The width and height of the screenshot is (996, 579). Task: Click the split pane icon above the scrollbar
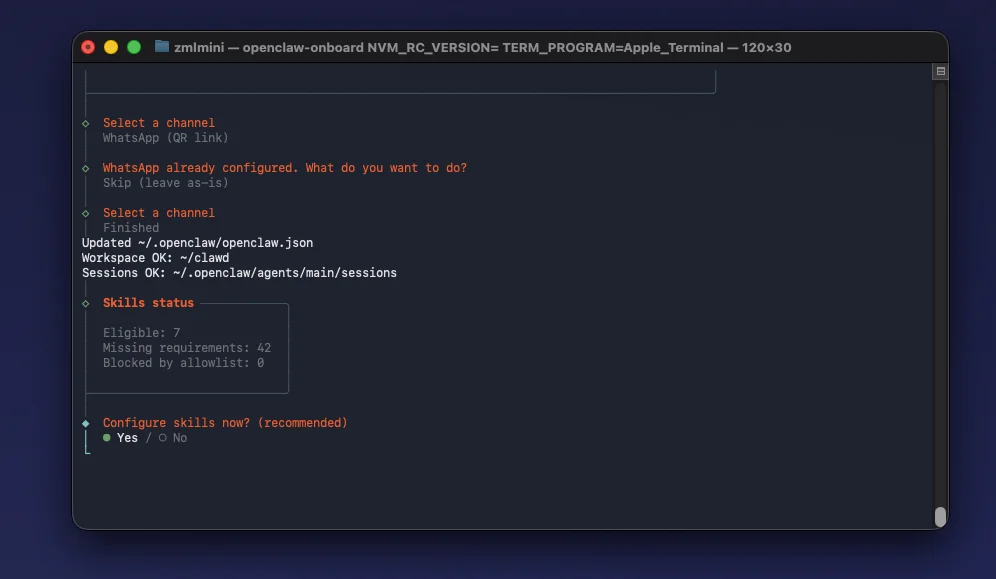click(x=941, y=72)
